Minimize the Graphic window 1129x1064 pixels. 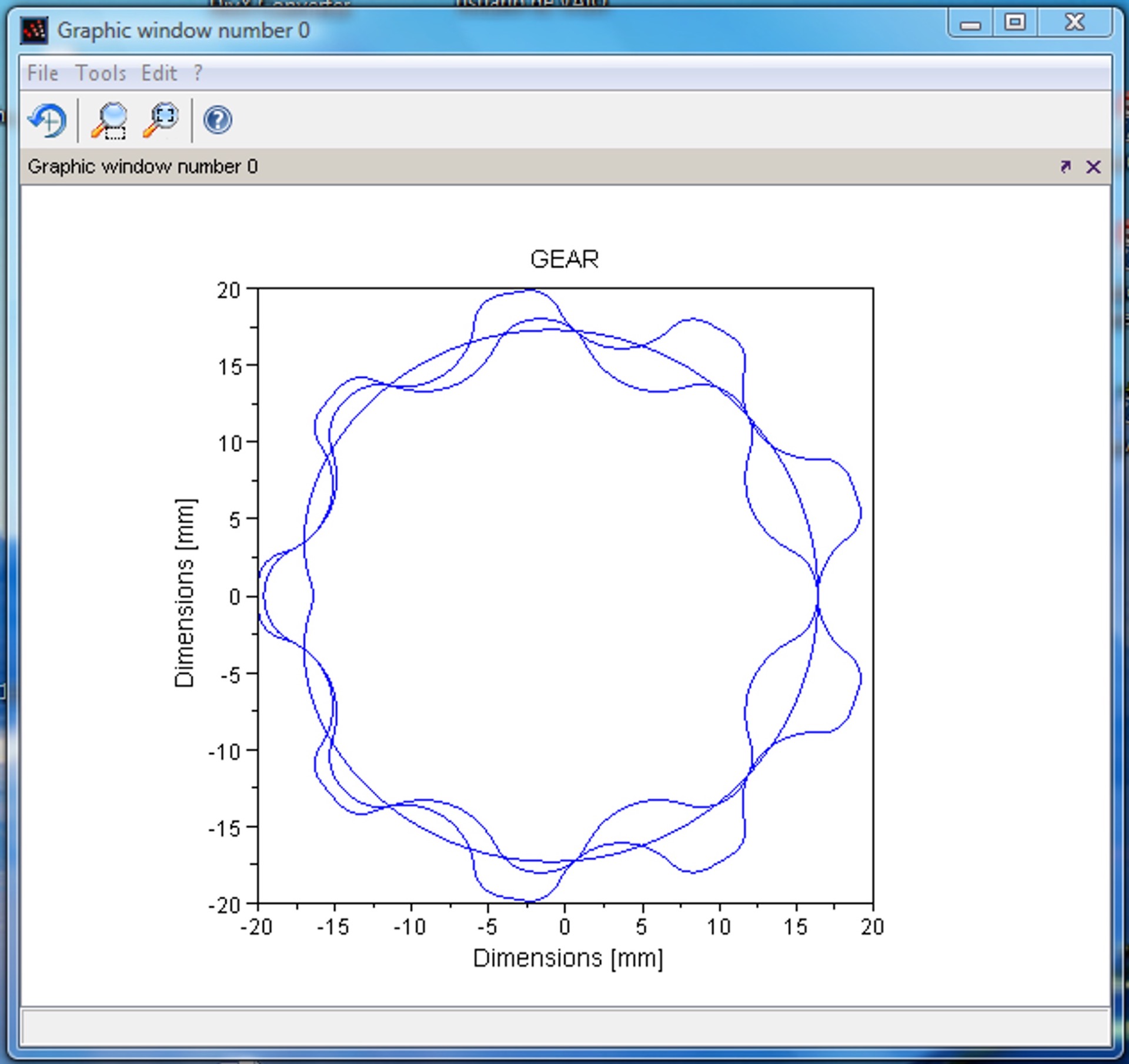[x=970, y=24]
